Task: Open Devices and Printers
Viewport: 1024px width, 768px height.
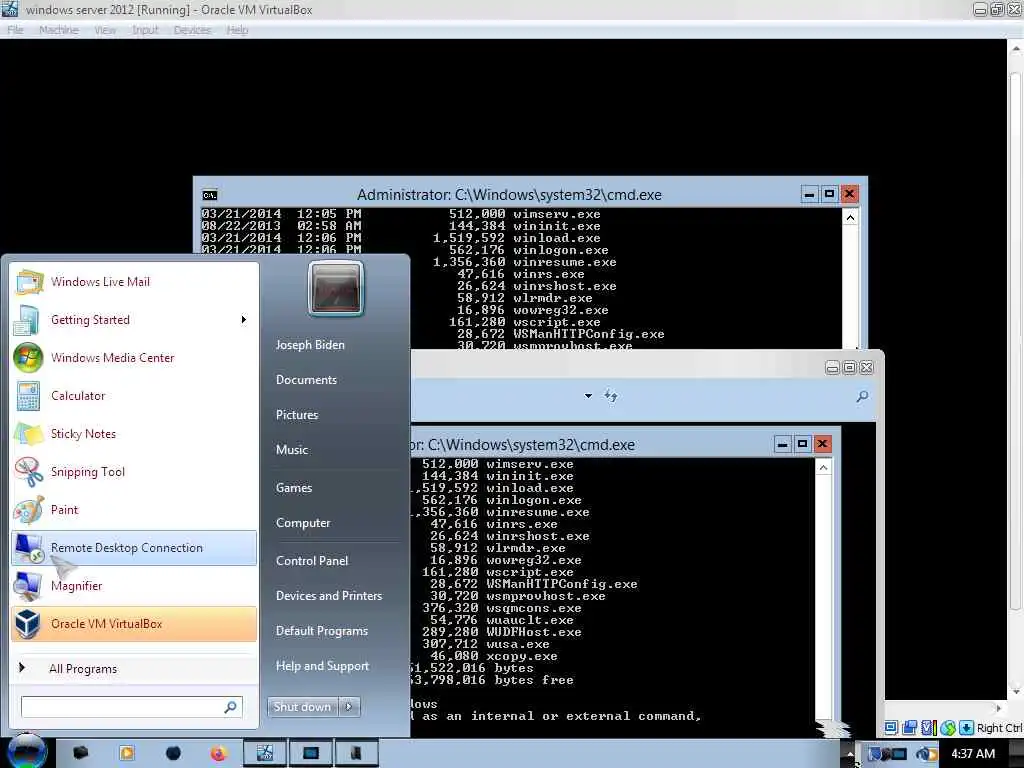Action: pos(329,596)
